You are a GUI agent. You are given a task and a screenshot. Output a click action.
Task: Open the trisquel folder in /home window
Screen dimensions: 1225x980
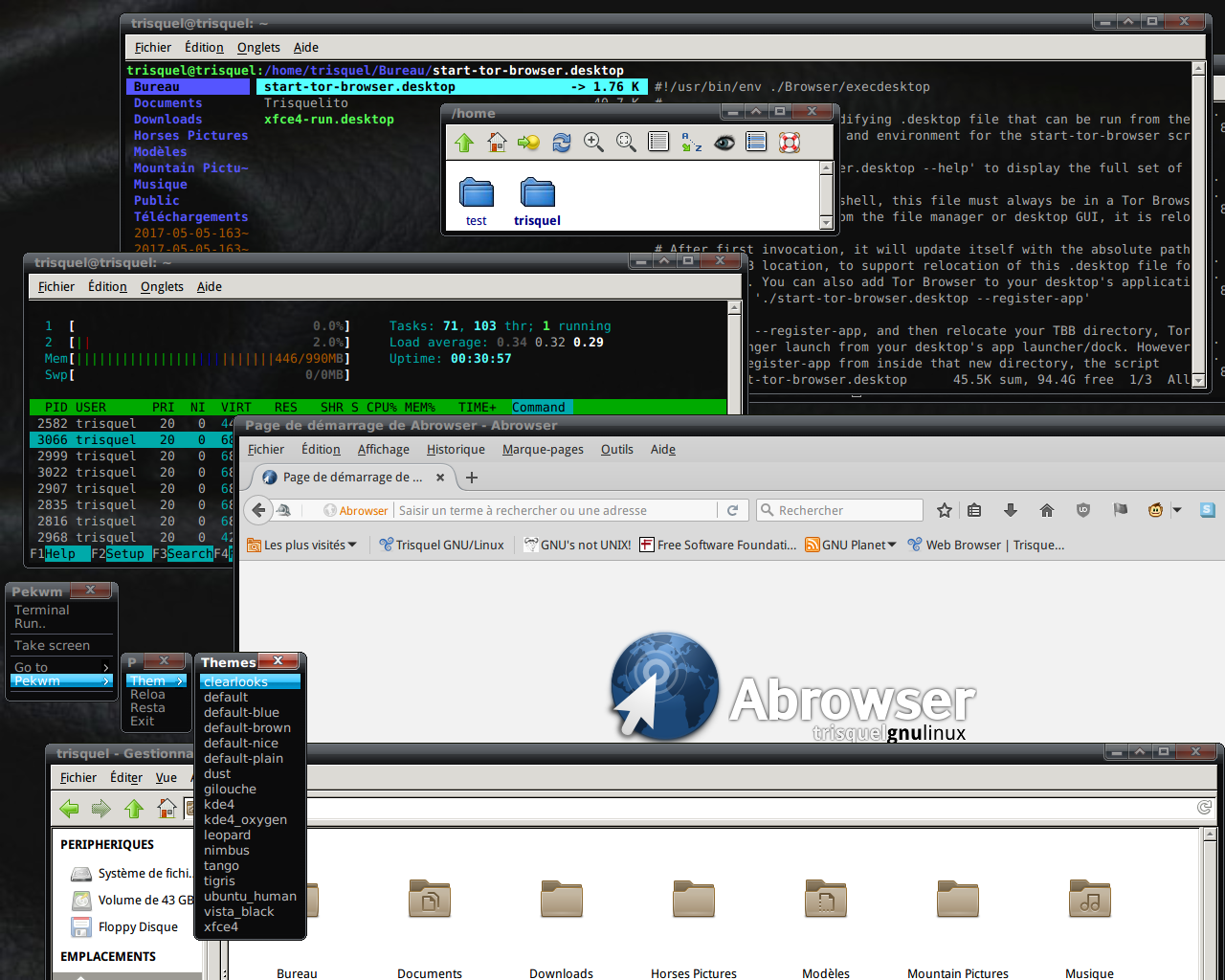537,201
